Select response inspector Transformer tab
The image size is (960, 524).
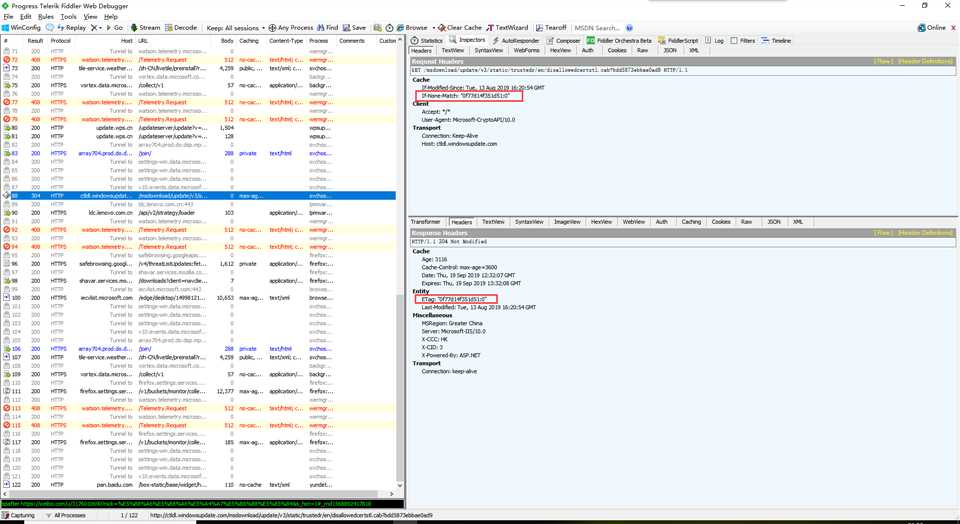tap(426, 222)
